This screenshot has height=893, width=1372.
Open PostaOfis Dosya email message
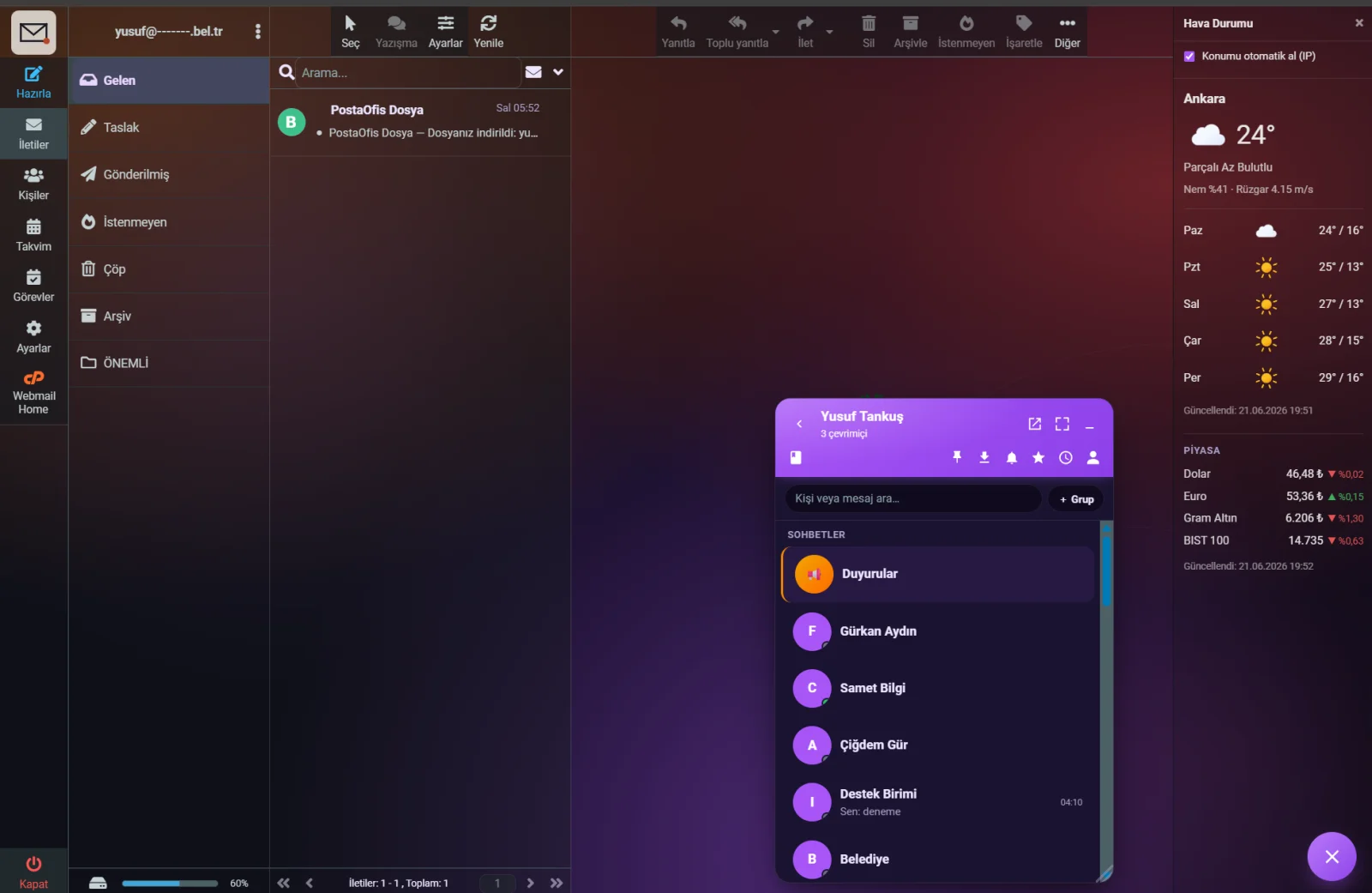tap(420, 121)
